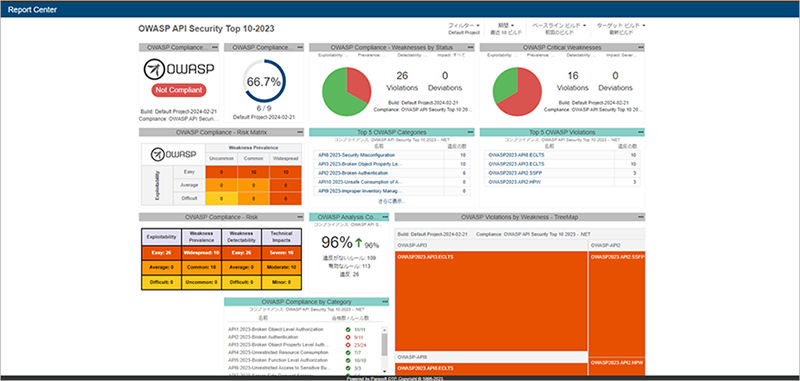Viewport: 800px width, 381px height.
Task: Open API3:2023-Broken Object Property Le... link
Action: 360,164
